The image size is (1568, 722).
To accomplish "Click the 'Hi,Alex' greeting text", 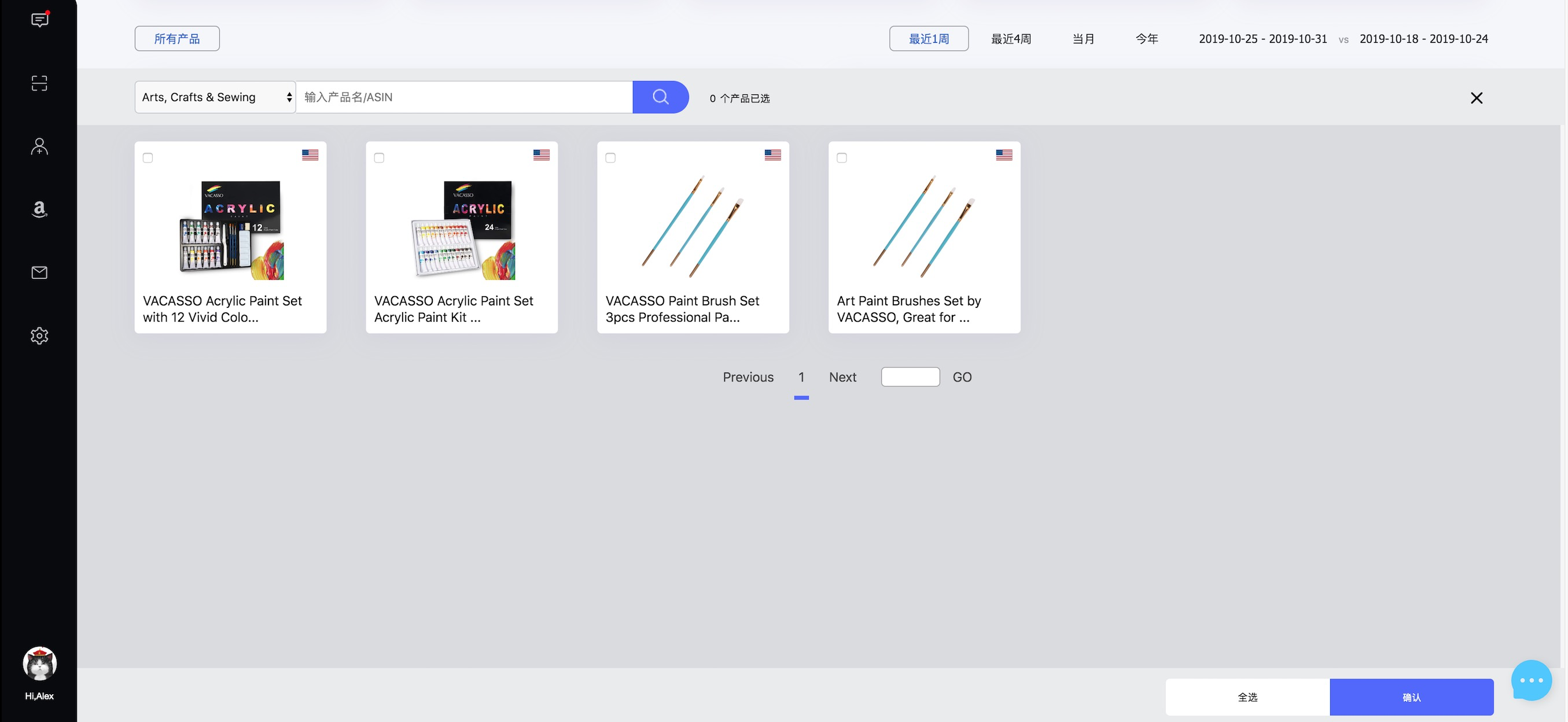I will pos(39,696).
